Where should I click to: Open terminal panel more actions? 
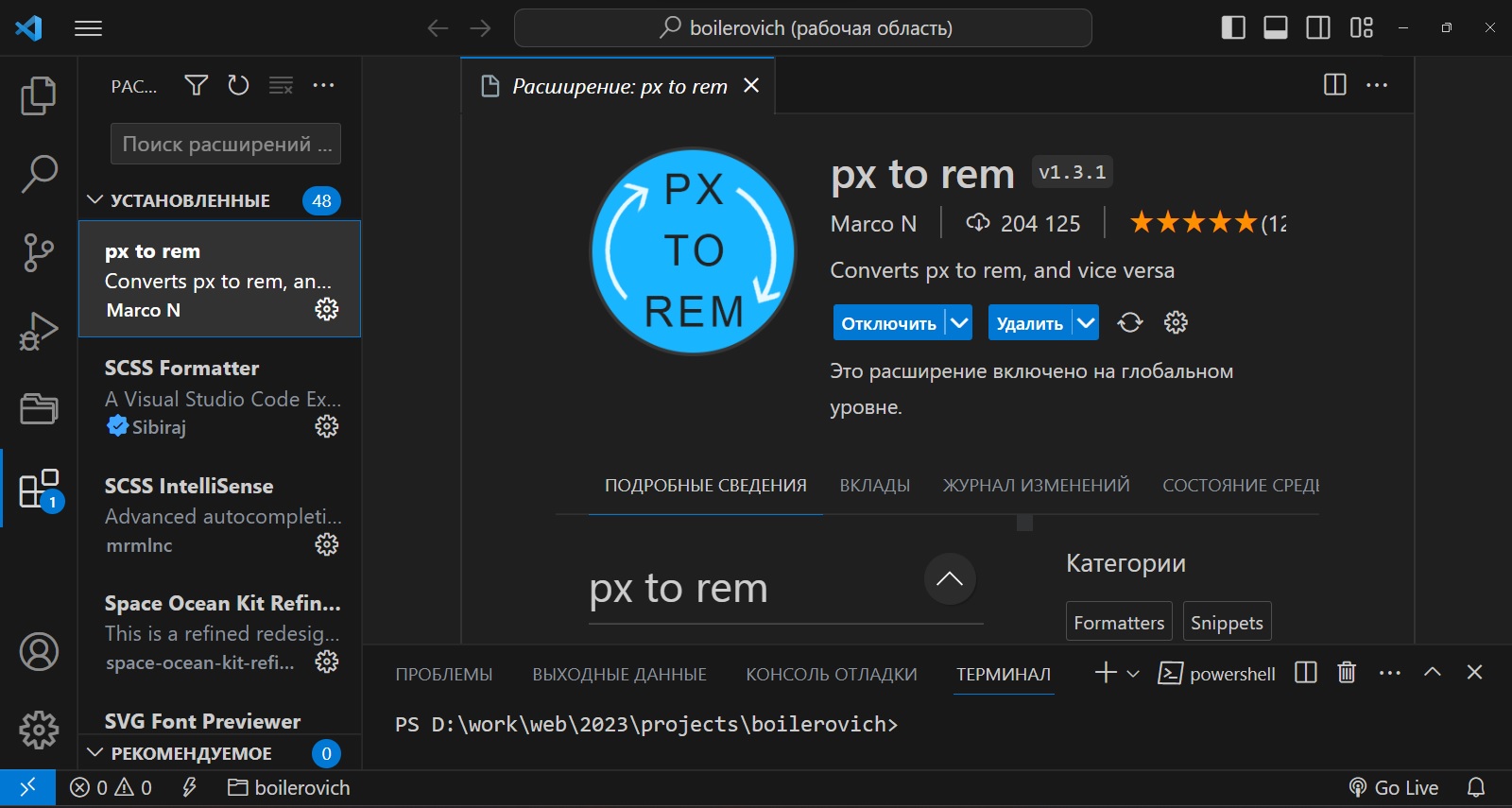(1390, 673)
